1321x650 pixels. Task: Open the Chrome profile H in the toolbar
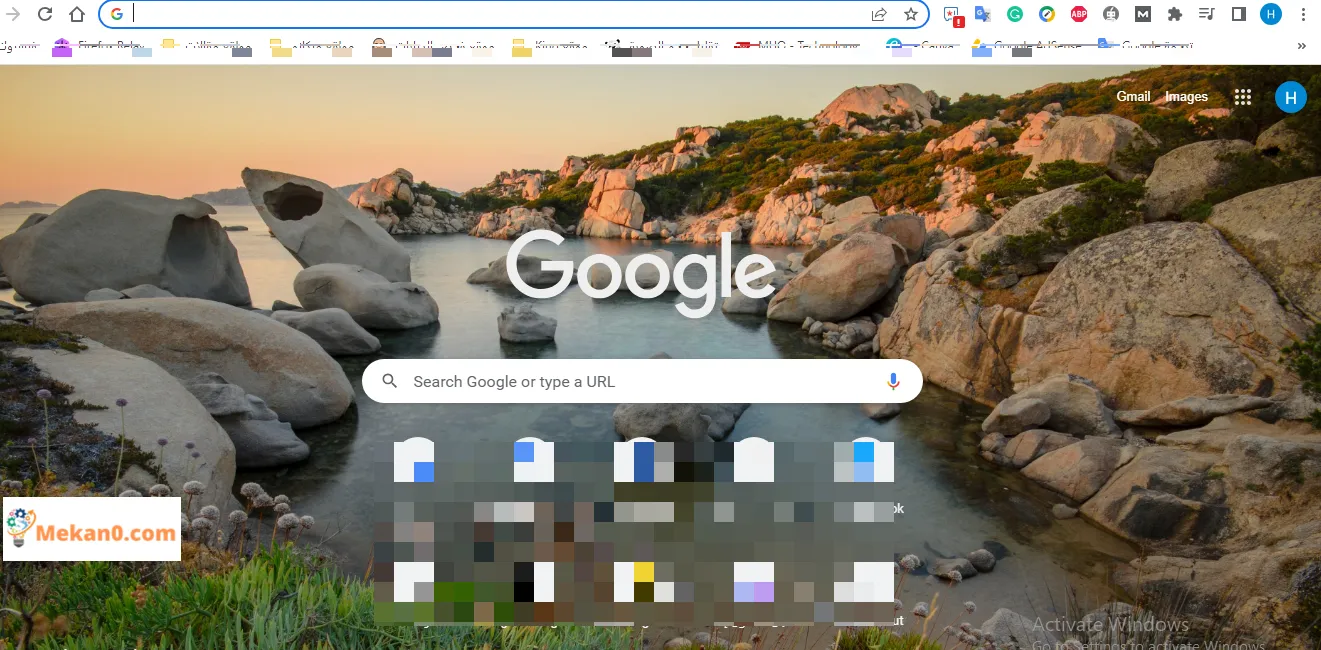click(1270, 14)
